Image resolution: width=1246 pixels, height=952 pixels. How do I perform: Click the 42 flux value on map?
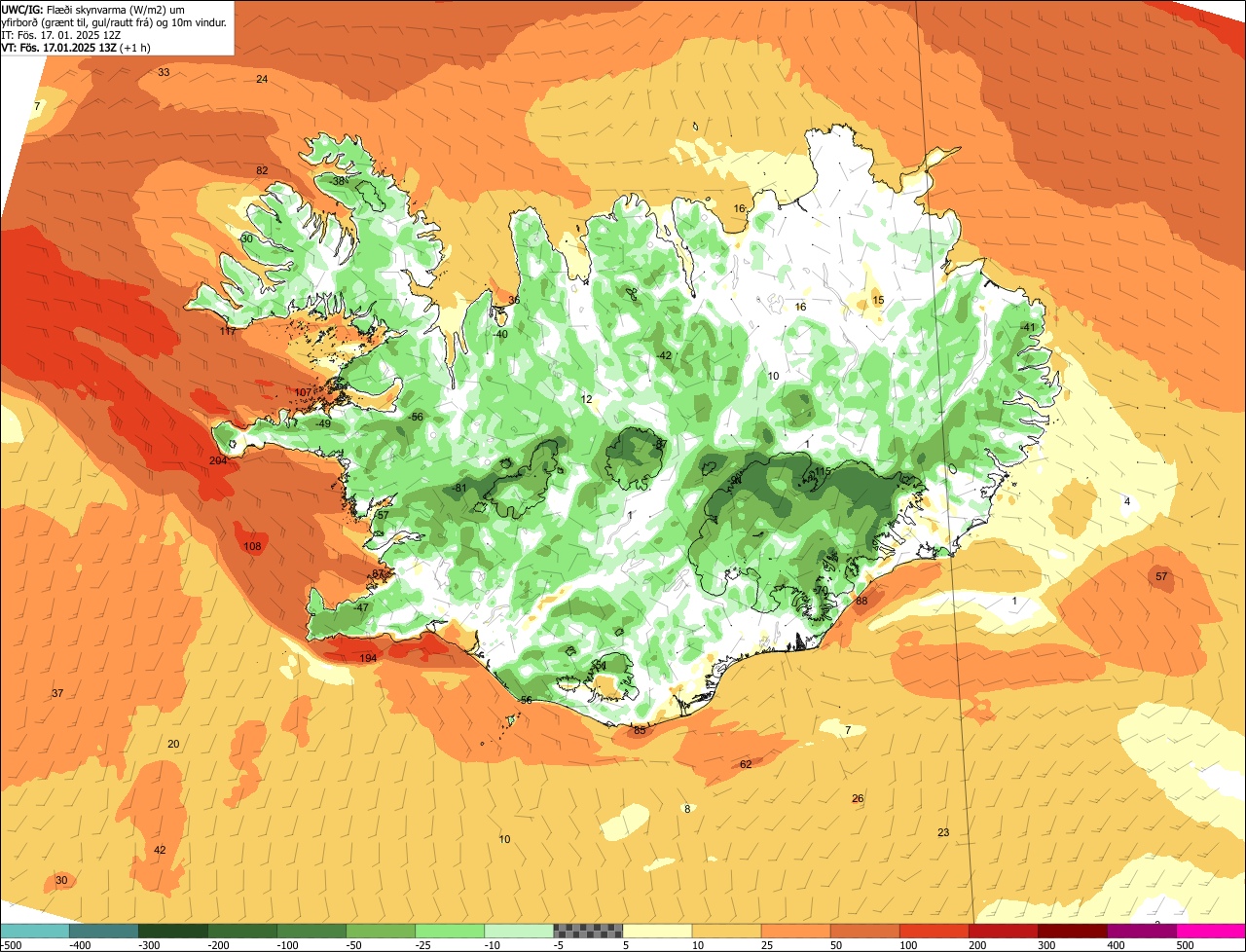(160, 850)
